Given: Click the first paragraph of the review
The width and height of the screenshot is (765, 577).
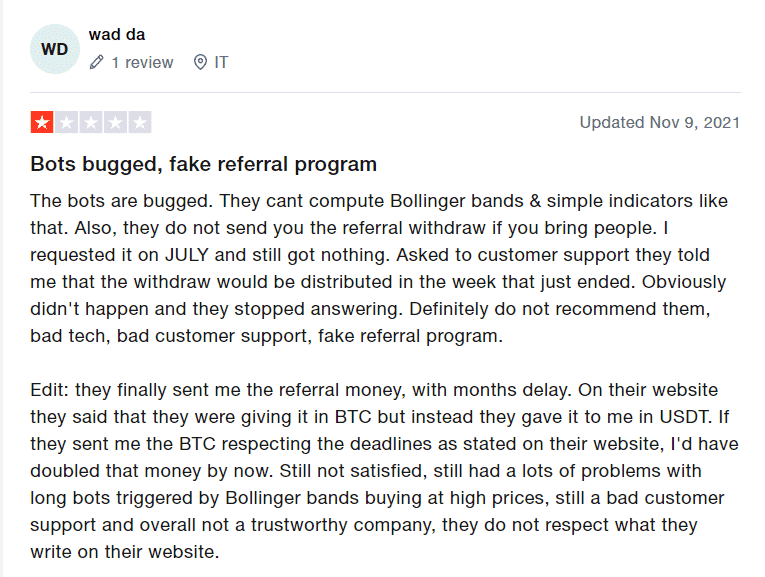Looking at the screenshot, I should (x=379, y=268).
